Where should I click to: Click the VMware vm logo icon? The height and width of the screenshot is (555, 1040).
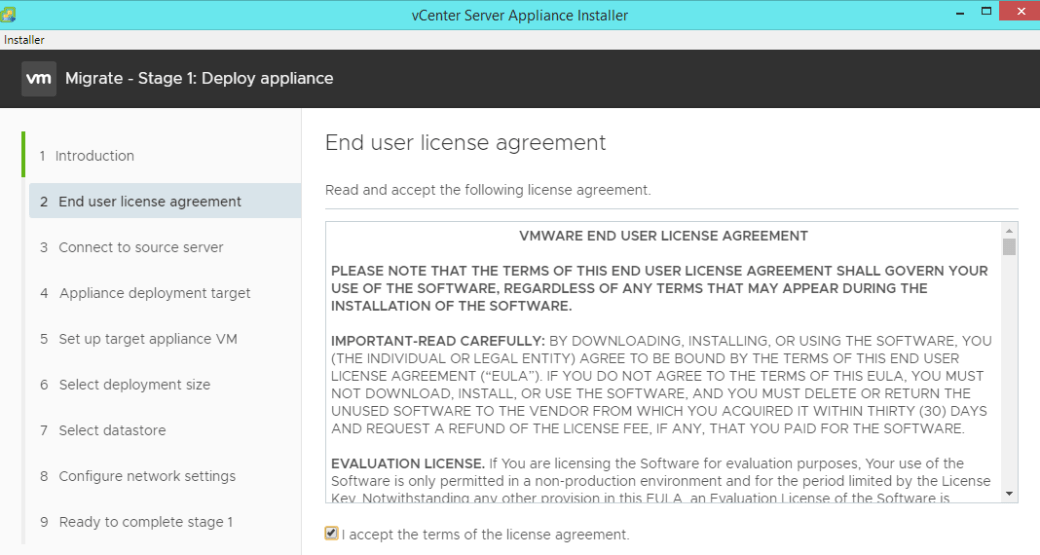[x=39, y=78]
